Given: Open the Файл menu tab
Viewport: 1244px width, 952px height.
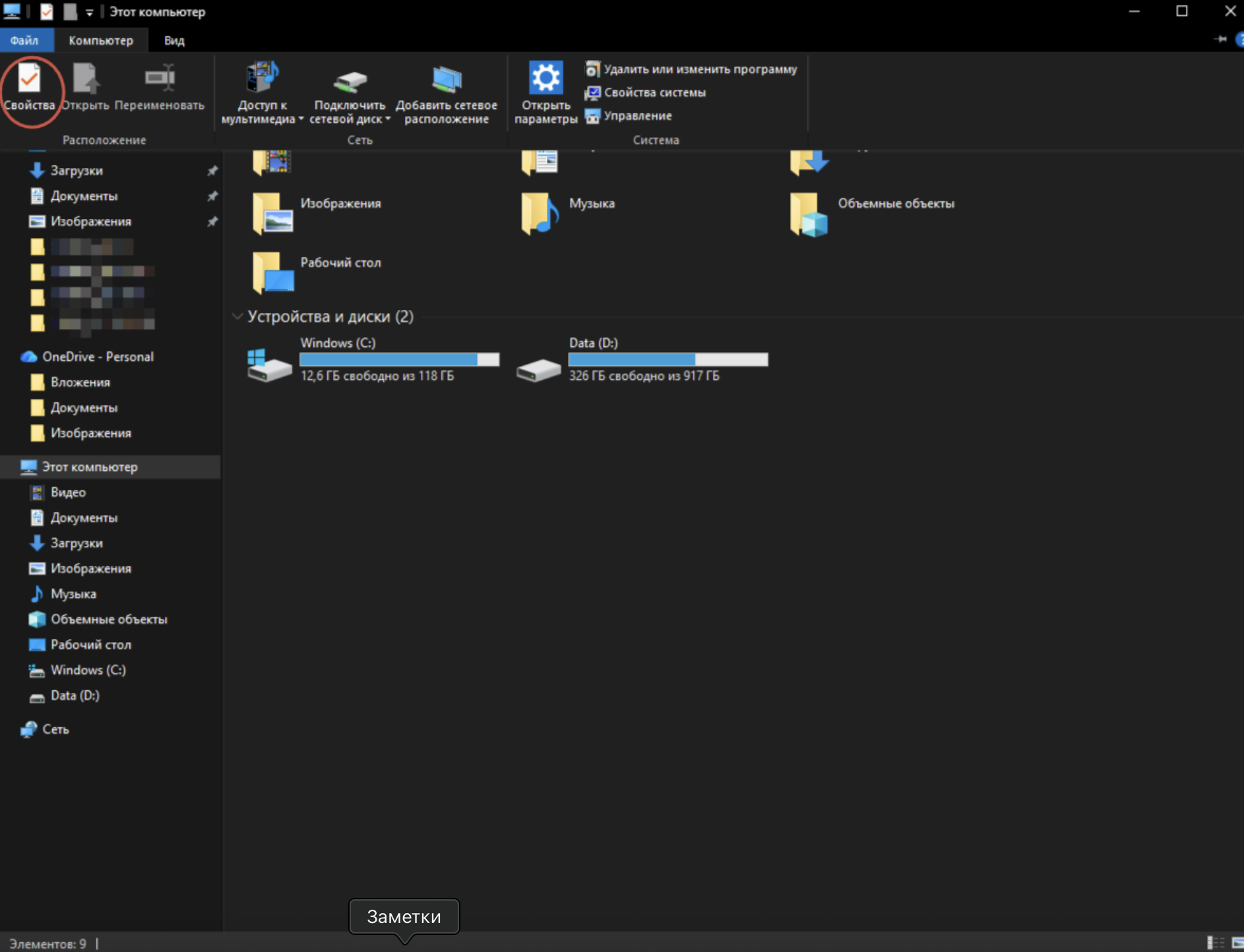Looking at the screenshot, I should pos(24,40).
